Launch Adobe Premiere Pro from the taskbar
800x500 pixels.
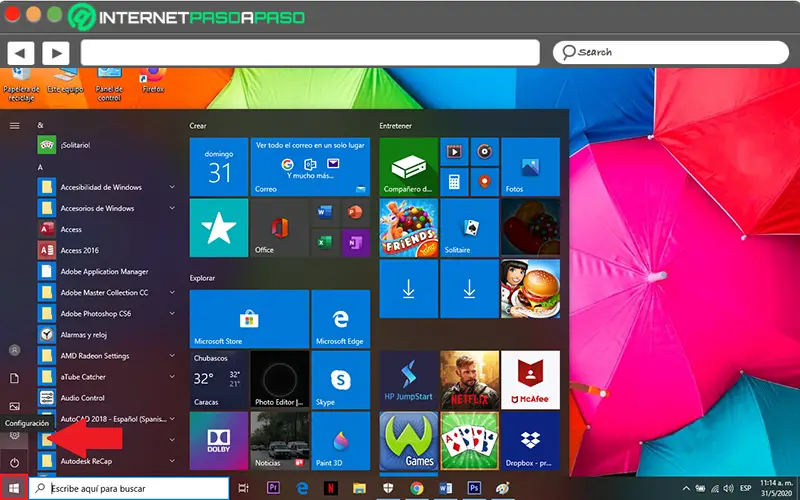pyautogui.click(x=273, y=488)
